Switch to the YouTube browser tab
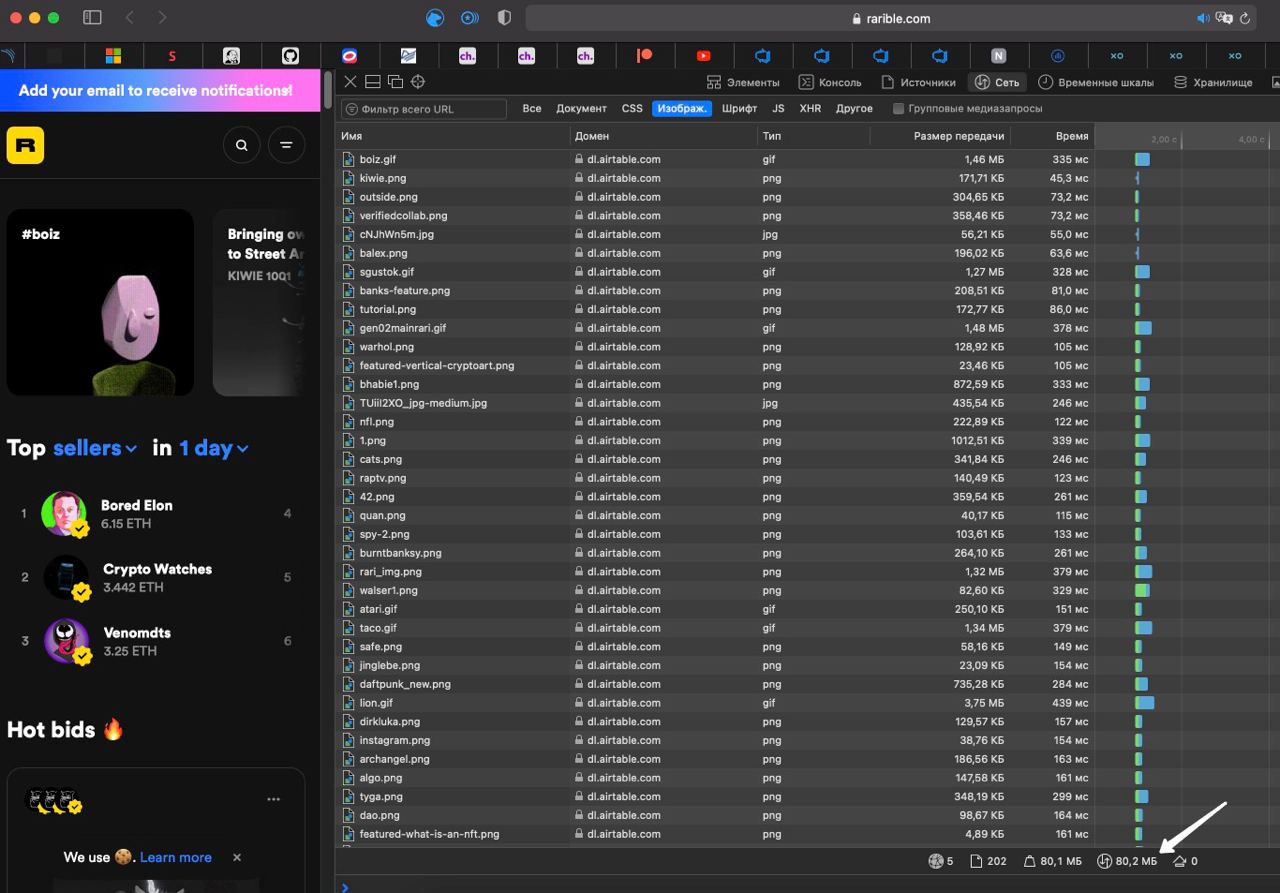The width and height of the screenshot is (1280, 893). pyautogui.click(x=703, y=56)
